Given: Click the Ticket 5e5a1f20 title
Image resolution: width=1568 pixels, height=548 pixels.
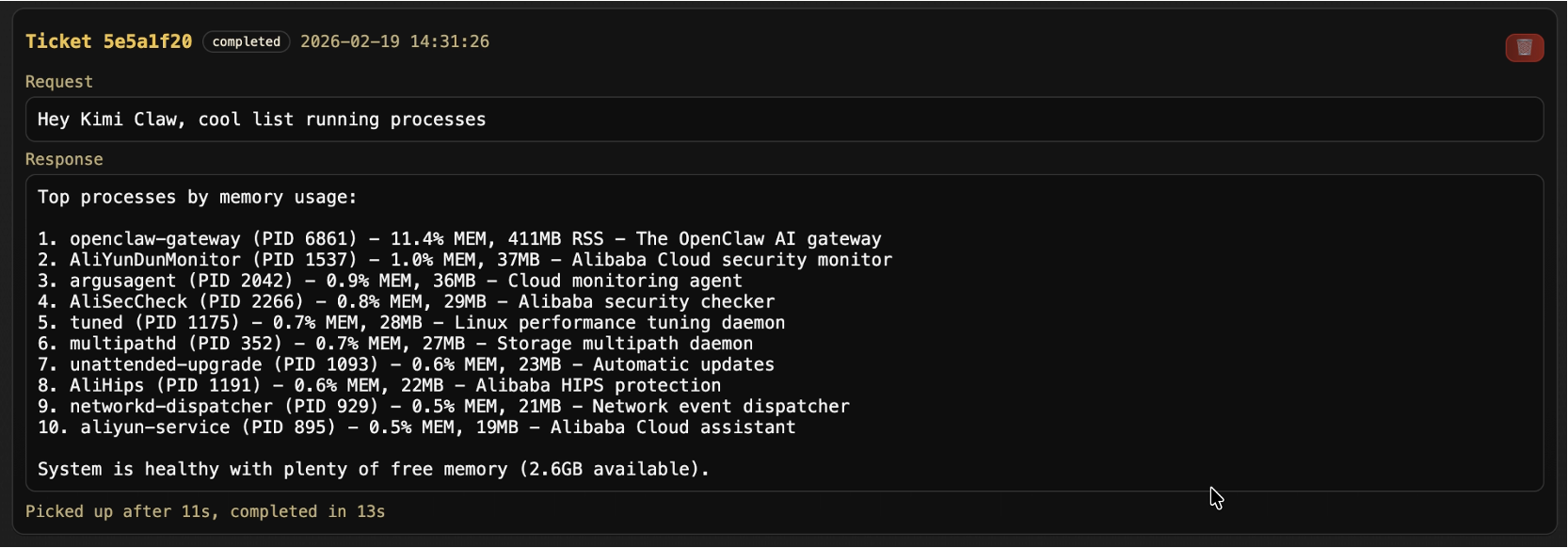Looking at the screenshot, I should click(108, 41).
